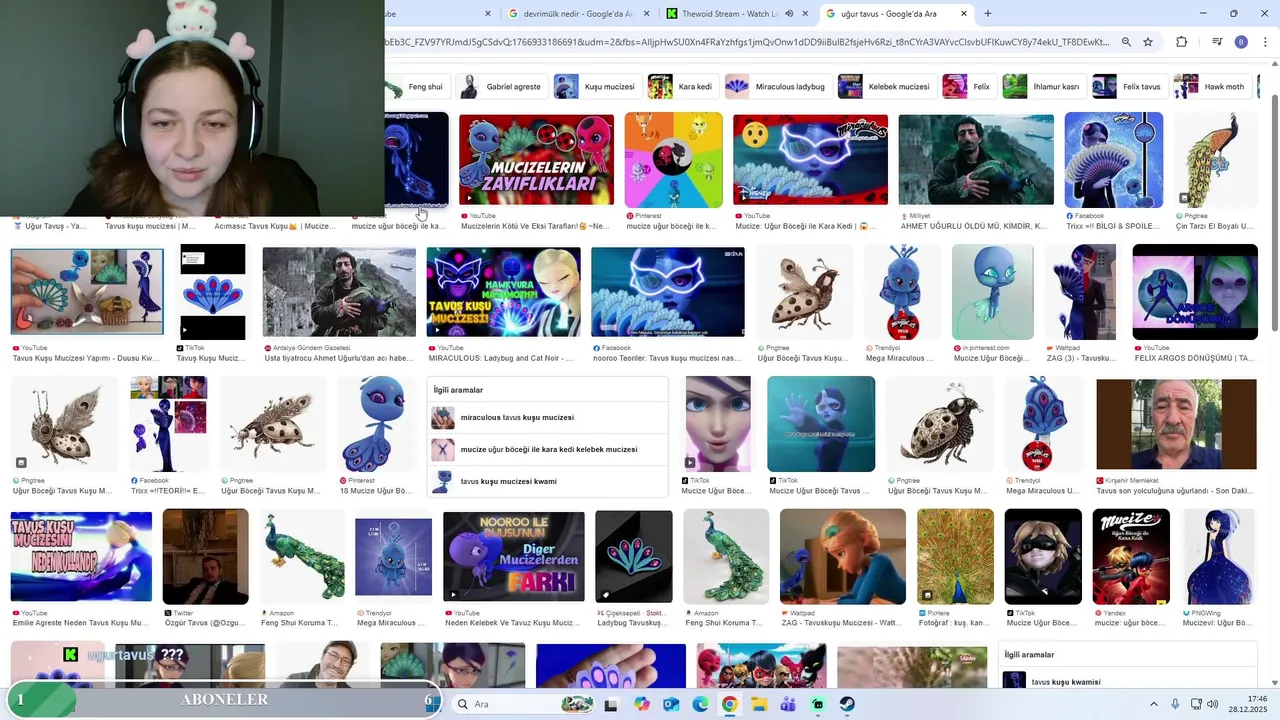The height and width of the screenshot is (720, 1280).
Task: Open the Milliyet 'AHMET UĞURLU ÖLDÜ MÜ' image
Action: (976, 159)
